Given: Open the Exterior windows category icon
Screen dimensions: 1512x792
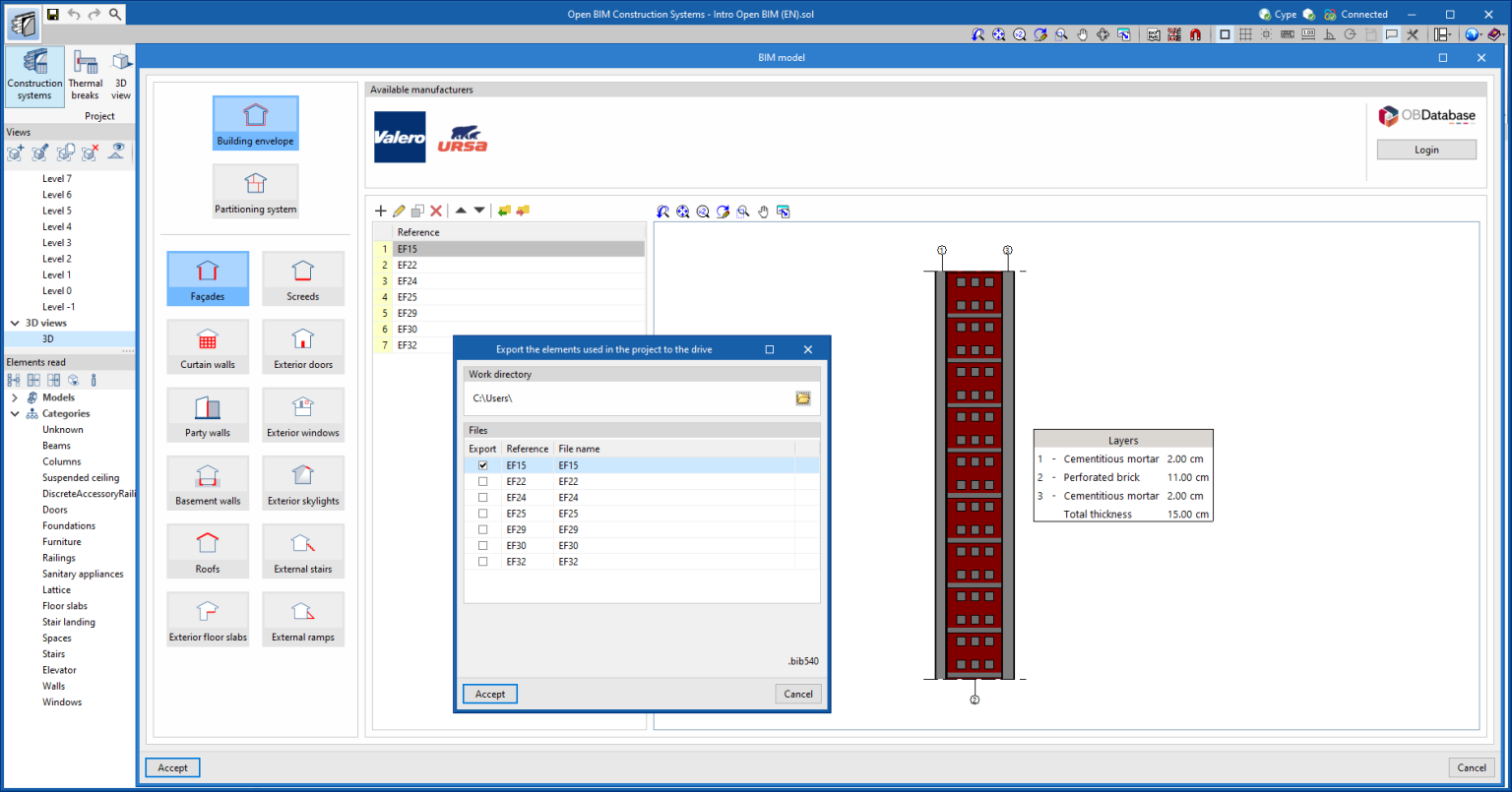Looking at the screenshot, I should pos(303,414).
